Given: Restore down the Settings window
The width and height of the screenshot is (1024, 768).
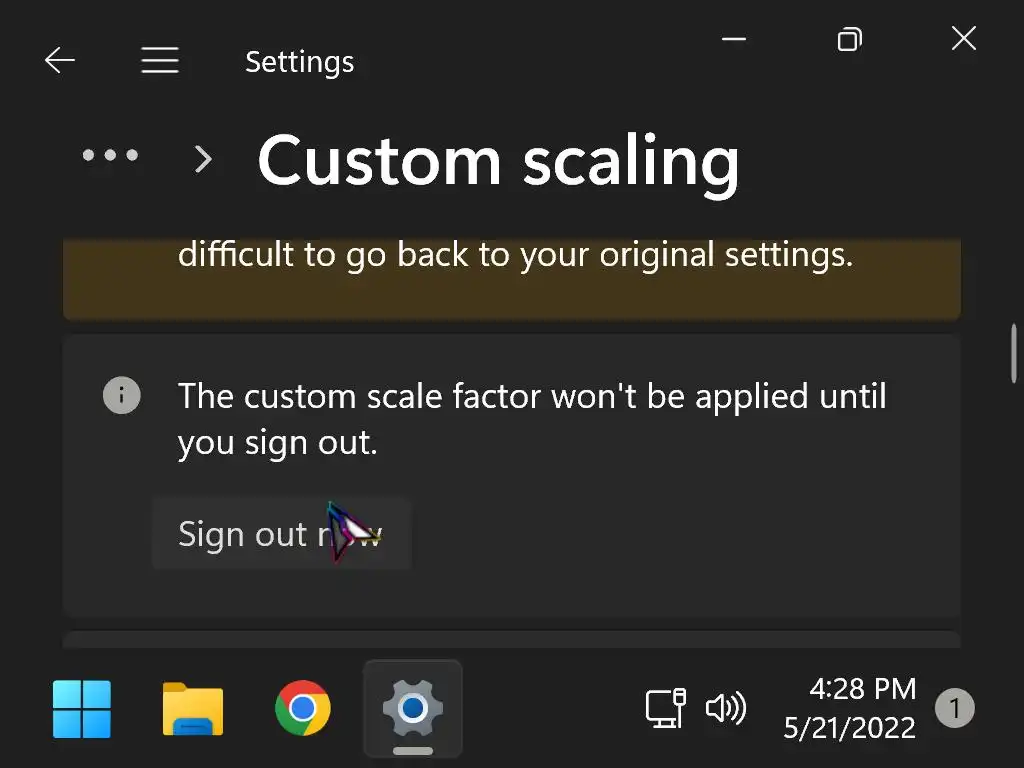Looking at the screenshot, I should [x=849, y=40].
